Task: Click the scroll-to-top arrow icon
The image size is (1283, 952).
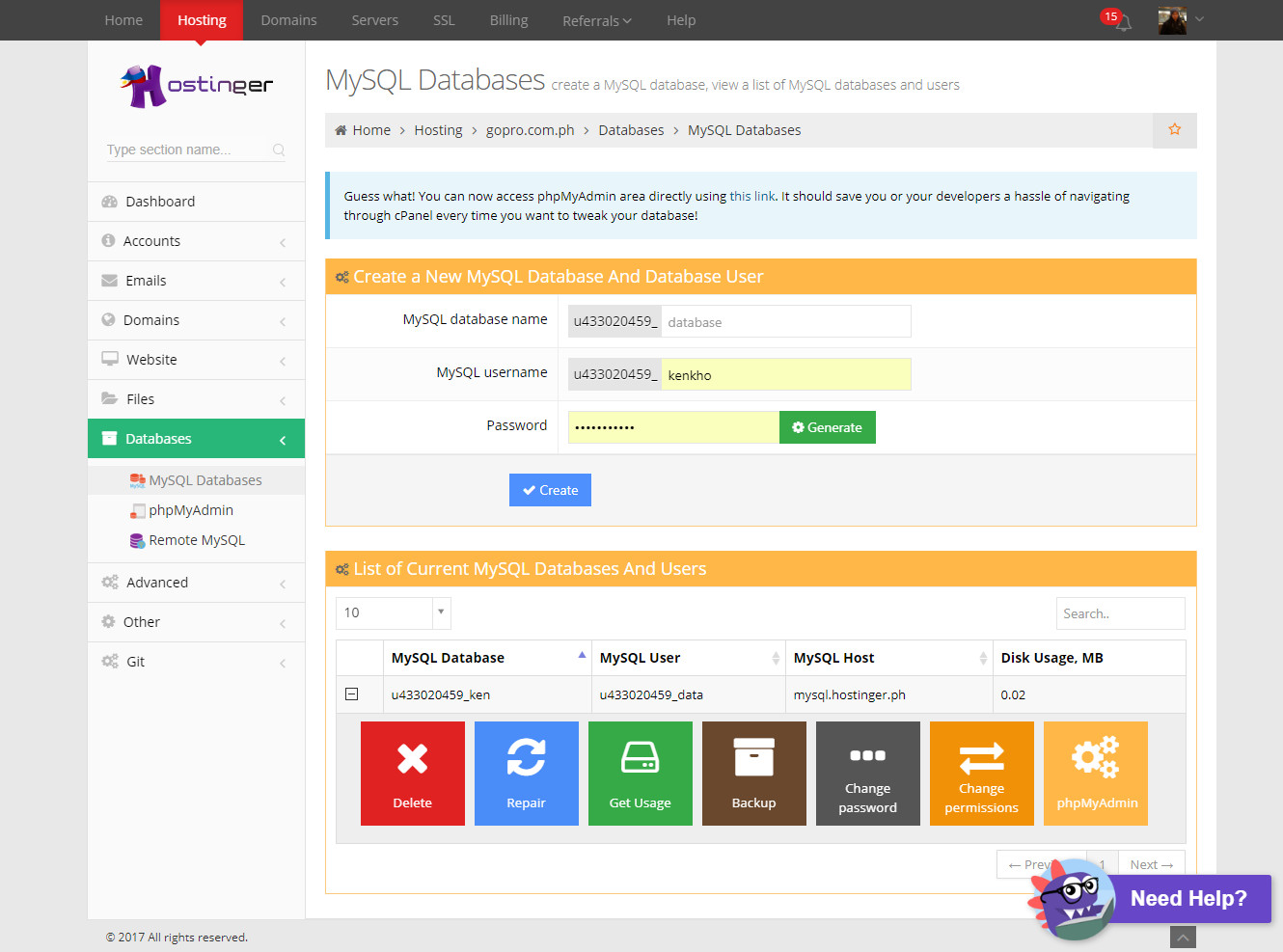Action: [x=1183, y=938]
